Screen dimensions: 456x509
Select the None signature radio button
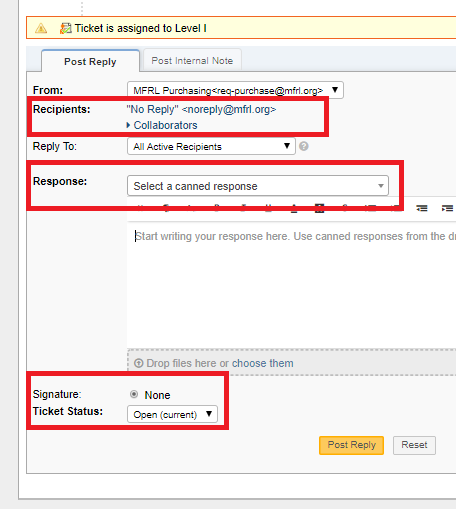point(134,394)
